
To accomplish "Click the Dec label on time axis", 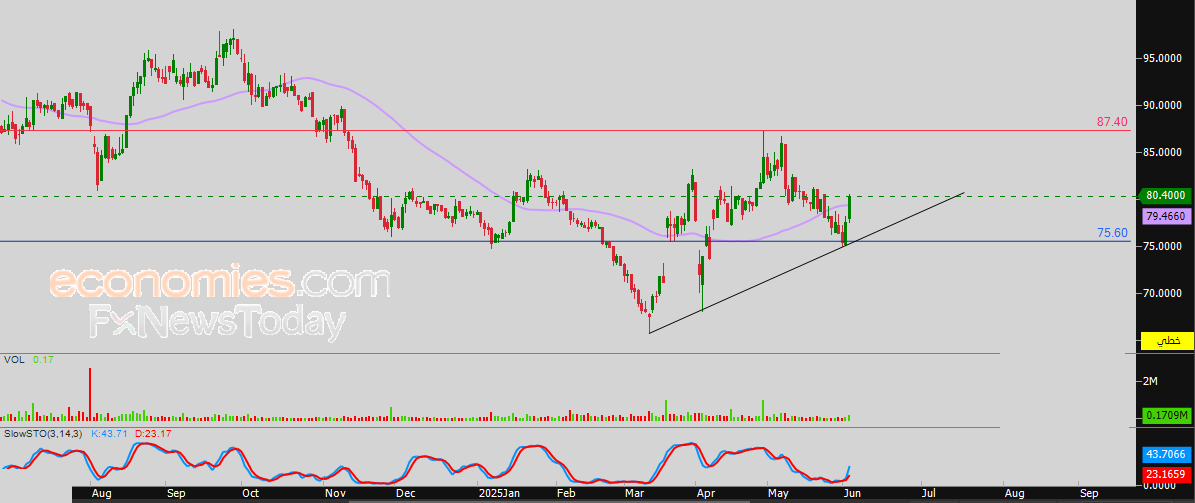I will click(405, 494).
